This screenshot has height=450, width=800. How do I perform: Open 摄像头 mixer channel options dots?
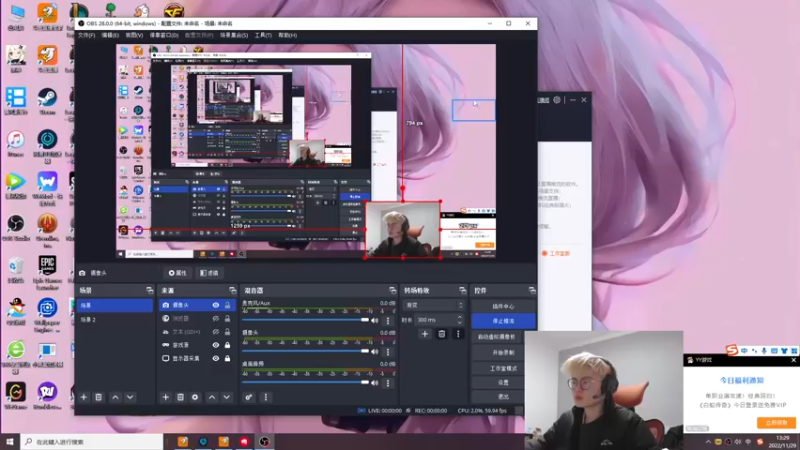388,352
